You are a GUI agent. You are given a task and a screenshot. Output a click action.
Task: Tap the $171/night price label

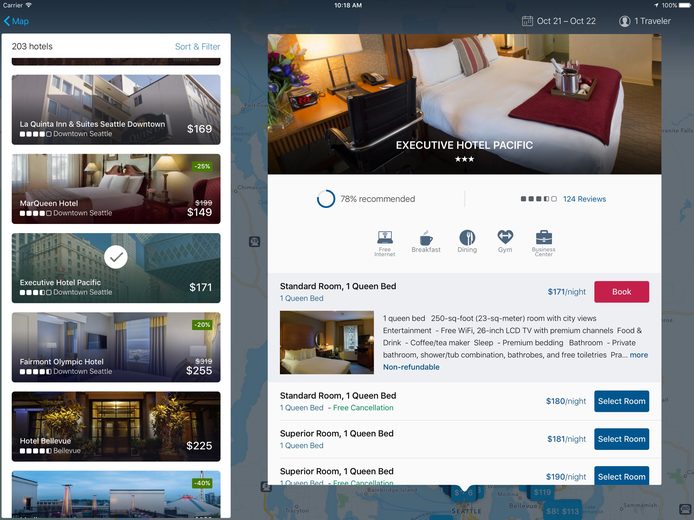coord(567,292)
